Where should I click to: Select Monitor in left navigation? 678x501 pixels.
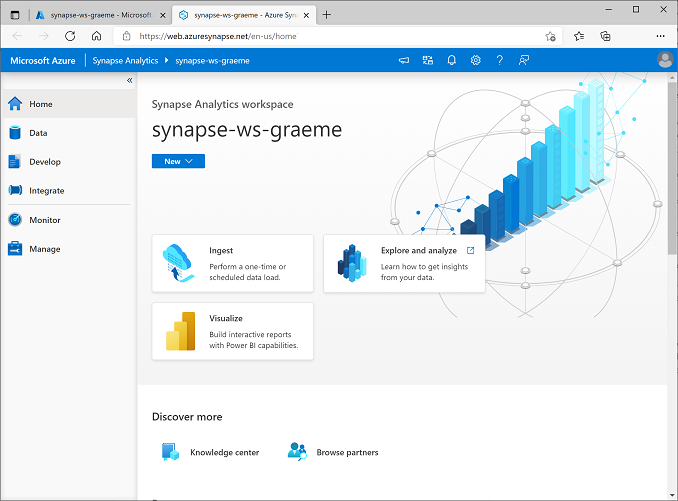pos(69,220)
